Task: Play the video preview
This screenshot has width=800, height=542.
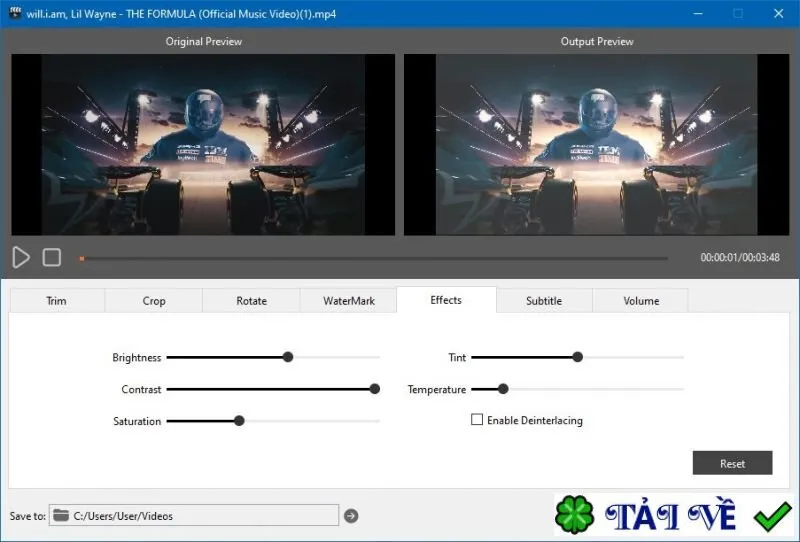Action: point(21,257)
